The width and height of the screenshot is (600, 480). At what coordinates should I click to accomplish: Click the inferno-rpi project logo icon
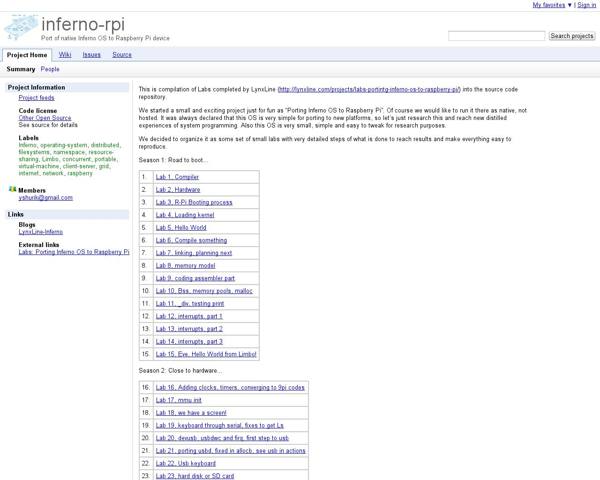point(21,27)
